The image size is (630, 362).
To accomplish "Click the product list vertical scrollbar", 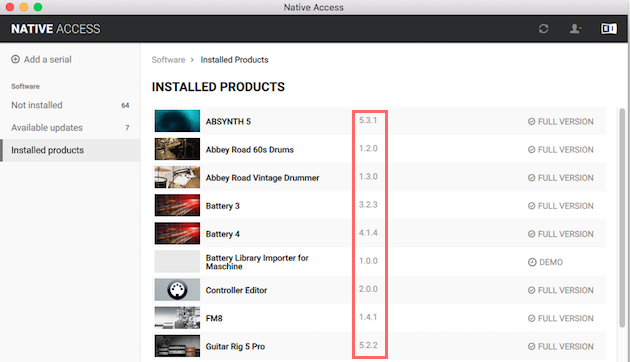I will (x=622, y=217).
